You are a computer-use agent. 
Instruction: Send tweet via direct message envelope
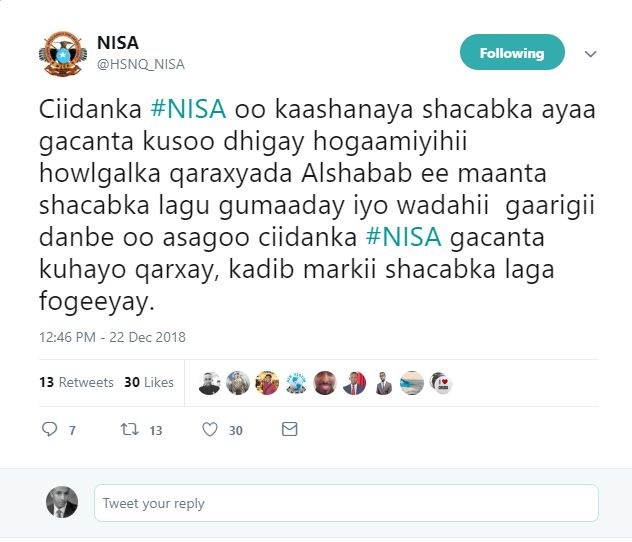[x=289, y=429]
